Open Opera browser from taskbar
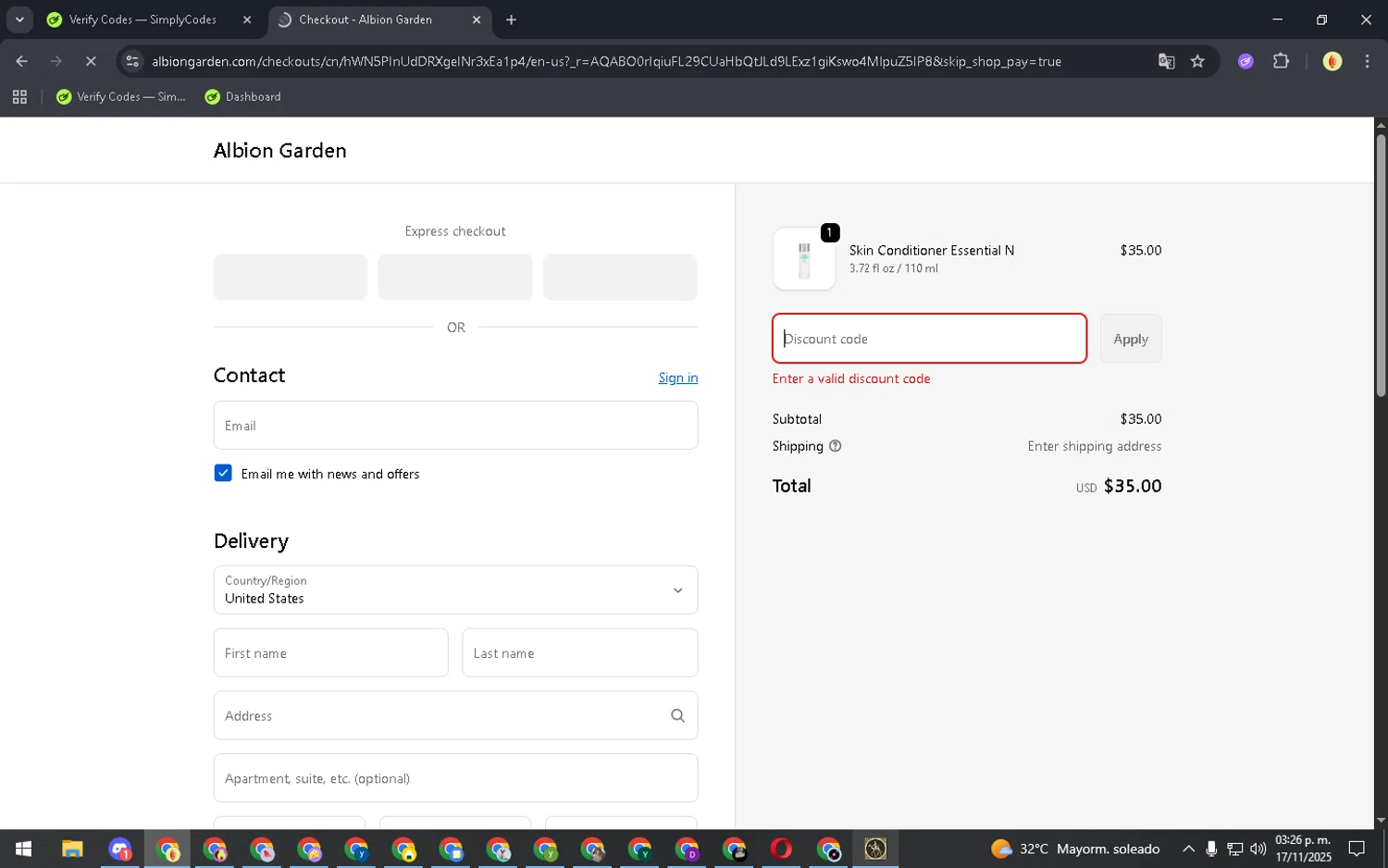 click(x=781, y=849)
